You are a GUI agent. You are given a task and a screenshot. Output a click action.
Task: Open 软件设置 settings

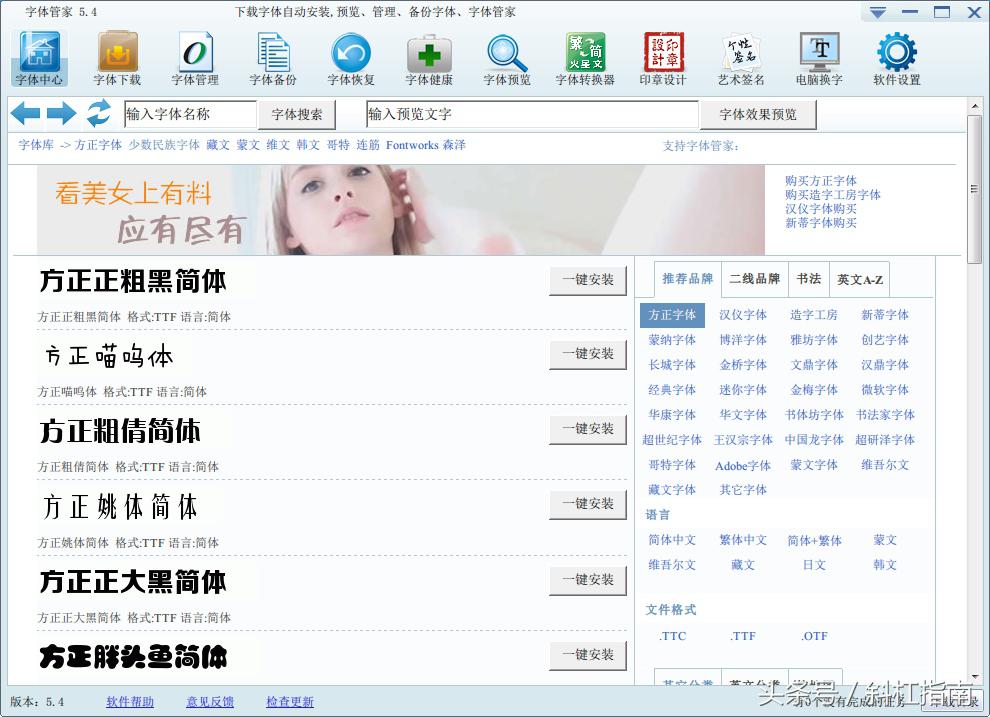tap(897, 55)
